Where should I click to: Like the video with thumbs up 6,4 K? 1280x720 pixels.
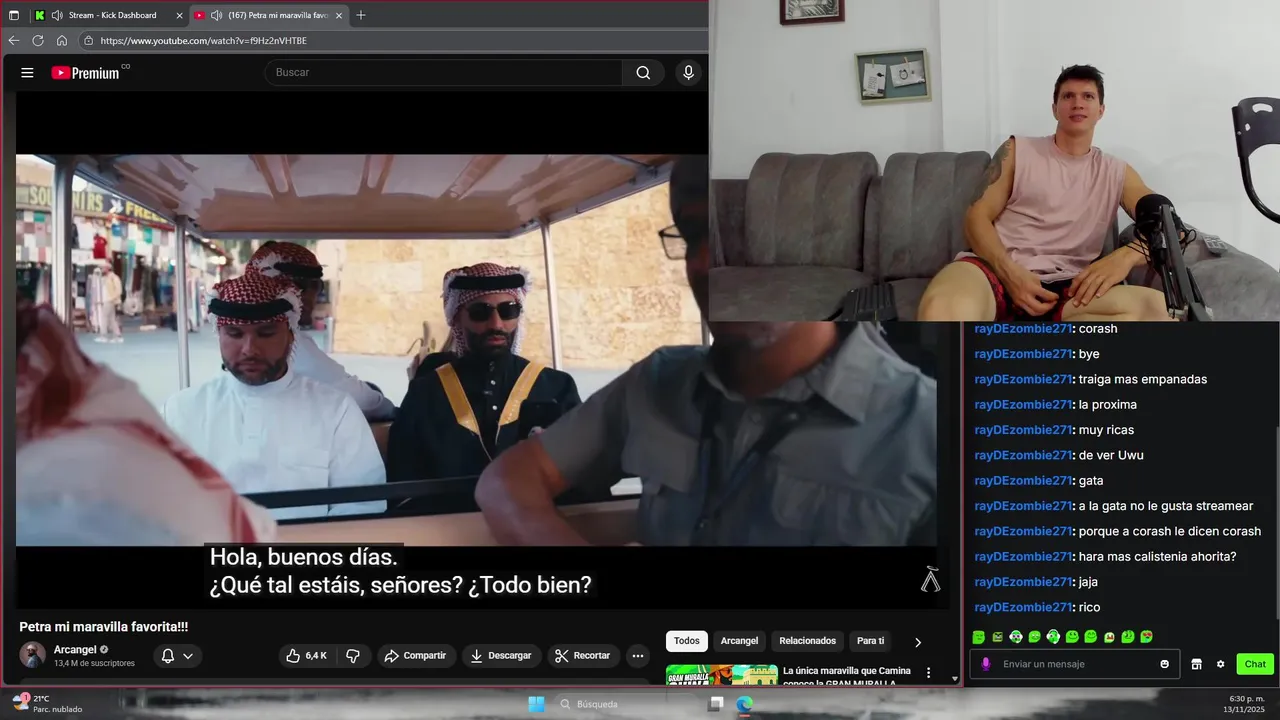[x=306, y=656]
